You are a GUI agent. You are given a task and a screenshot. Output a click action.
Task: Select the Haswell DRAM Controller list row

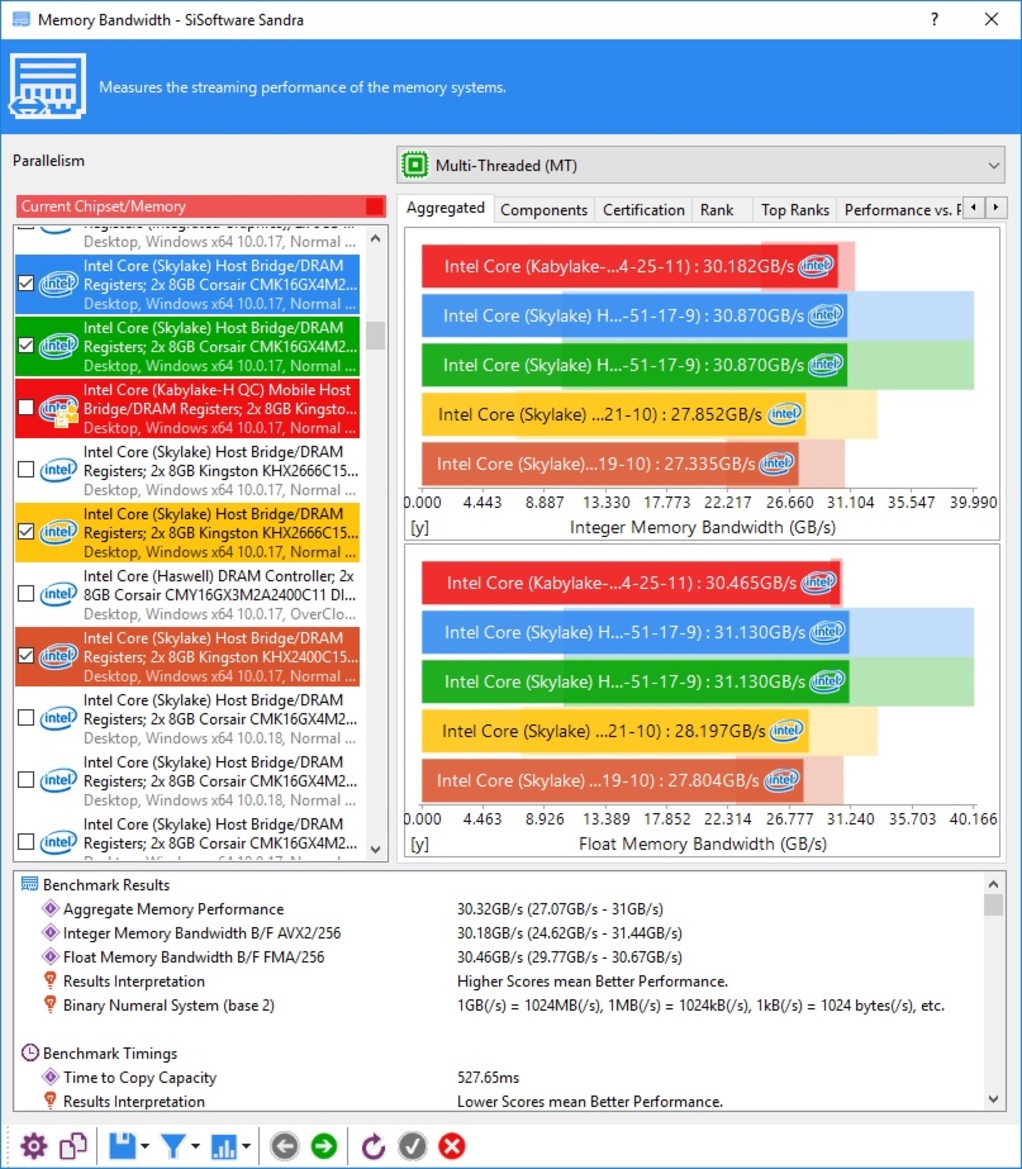coord(188,594)
